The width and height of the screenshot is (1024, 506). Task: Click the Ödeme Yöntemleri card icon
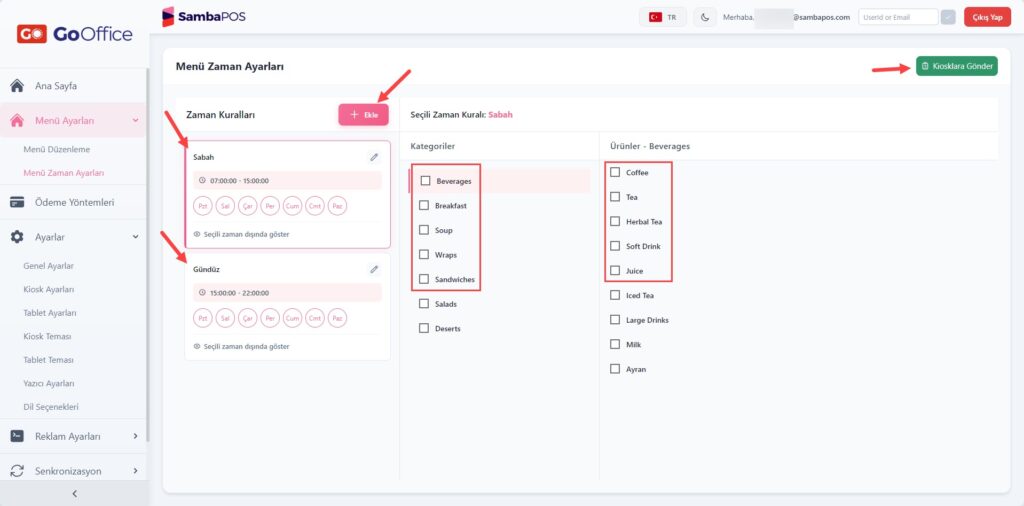tap(18, 202)
